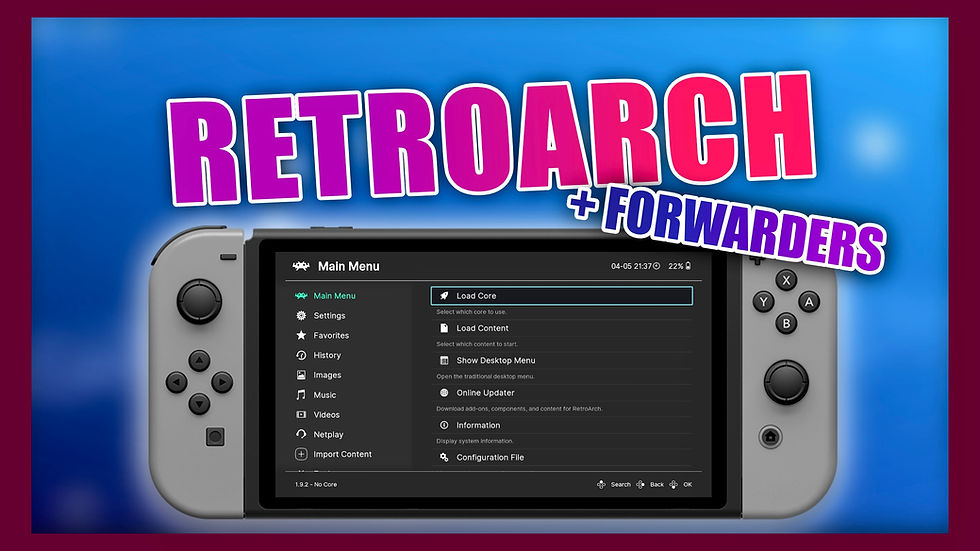Click the right Joy-Con analog stick
The width and height of the screenshot is (980, 551).
pos(786,382)
